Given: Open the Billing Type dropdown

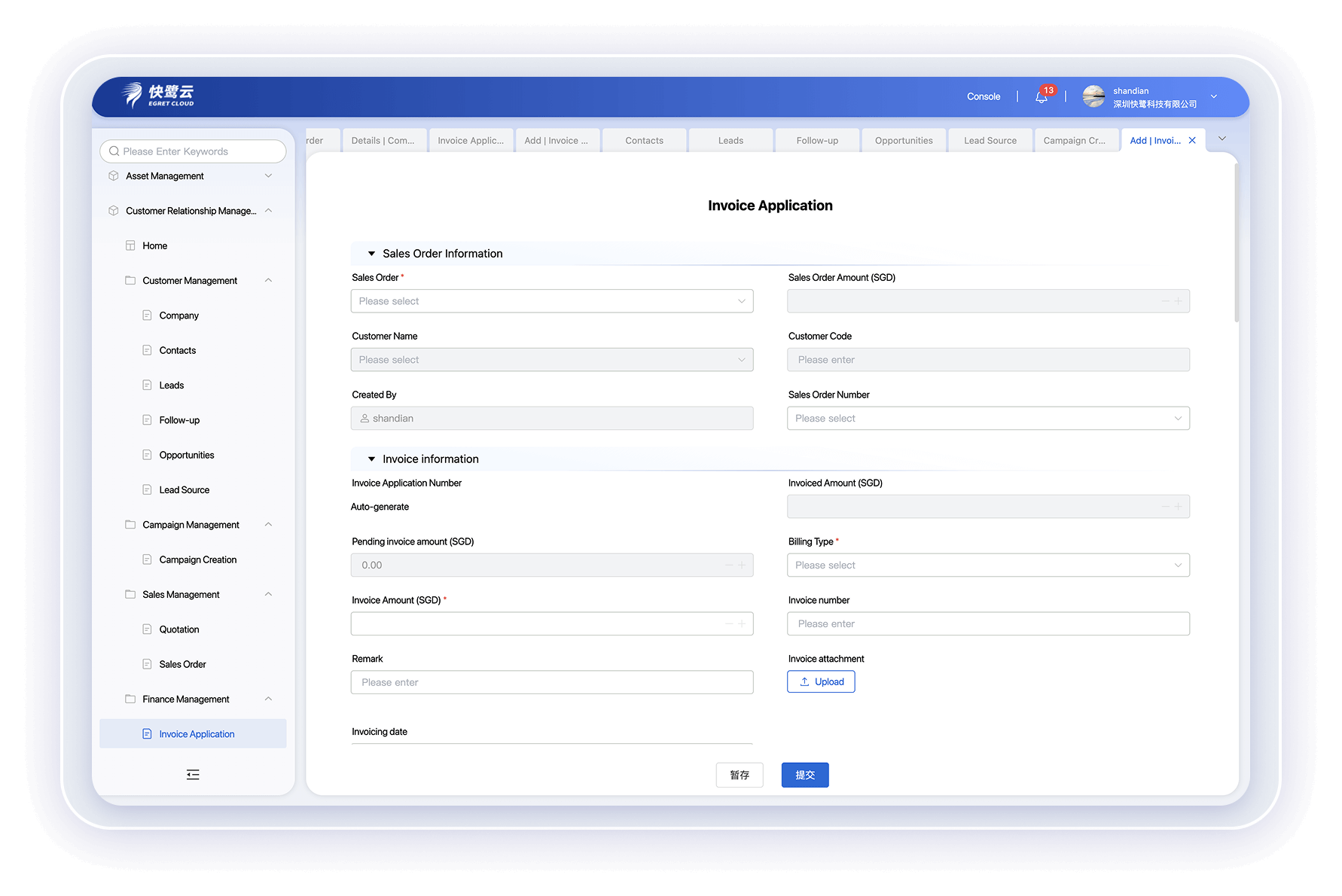Looking at the screenshot, I should [987, 565].
